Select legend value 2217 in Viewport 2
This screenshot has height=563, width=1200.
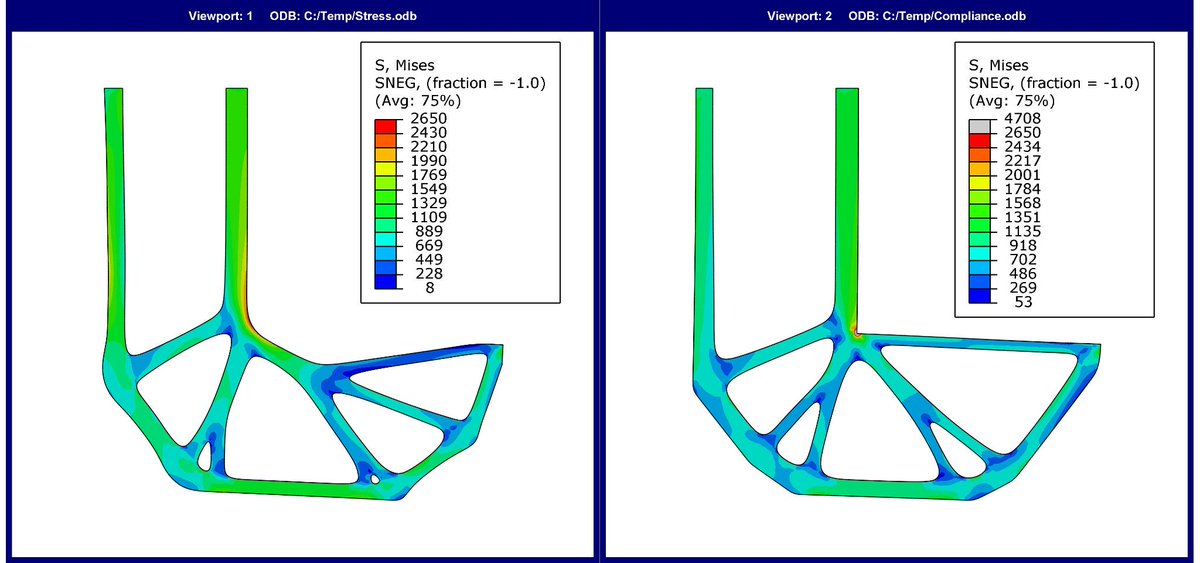1022,161
